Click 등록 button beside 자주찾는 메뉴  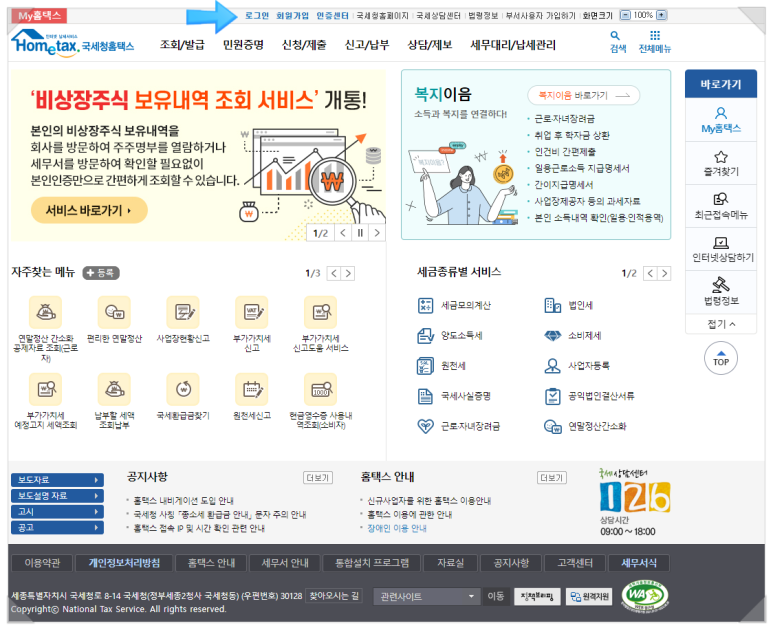click(x=101, y=273)
